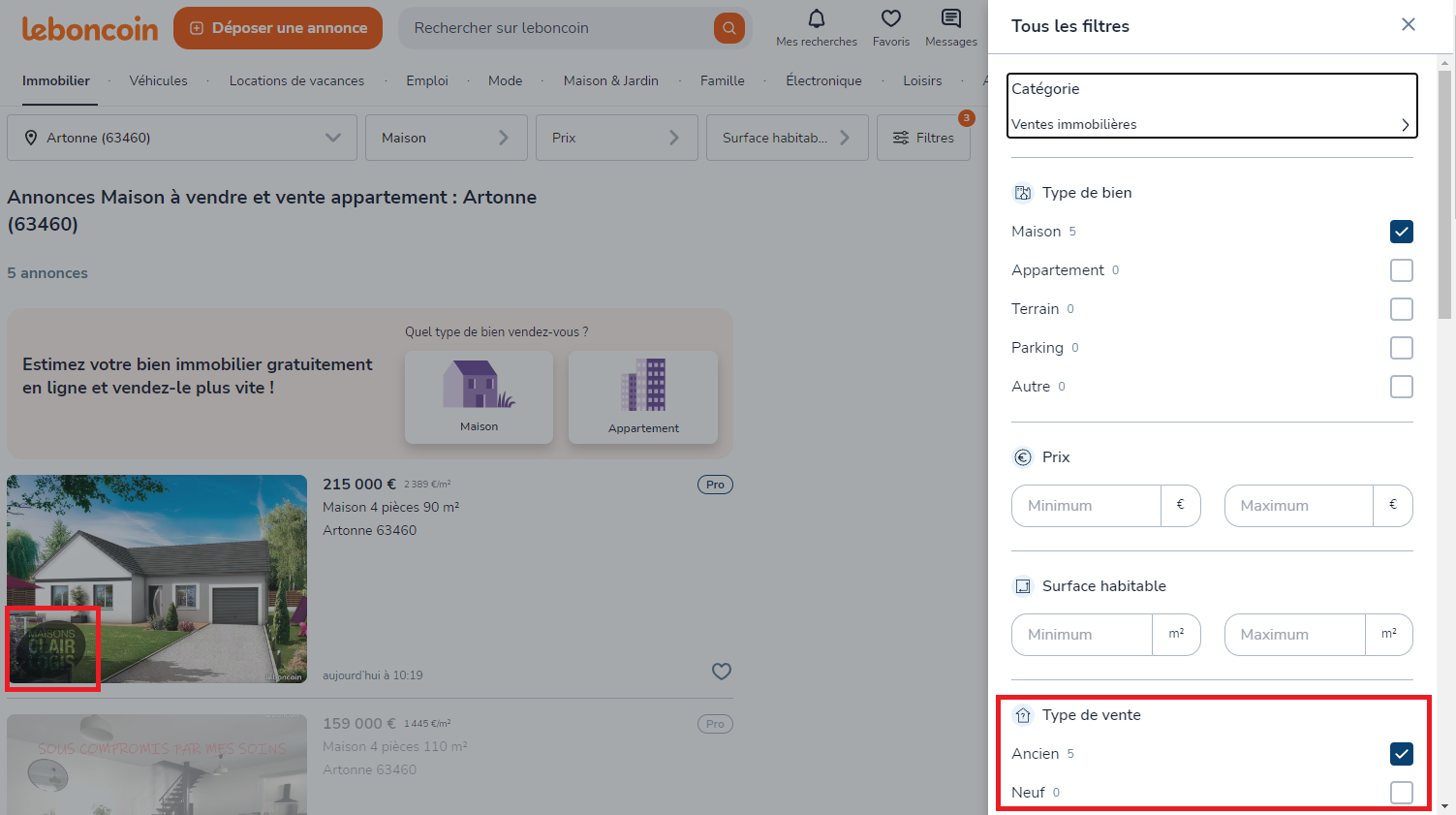Click the Pro badge on 215 000 € listing
This screenshot has width=1456, height=815.
pyautogui.click(x=715, y=485)
